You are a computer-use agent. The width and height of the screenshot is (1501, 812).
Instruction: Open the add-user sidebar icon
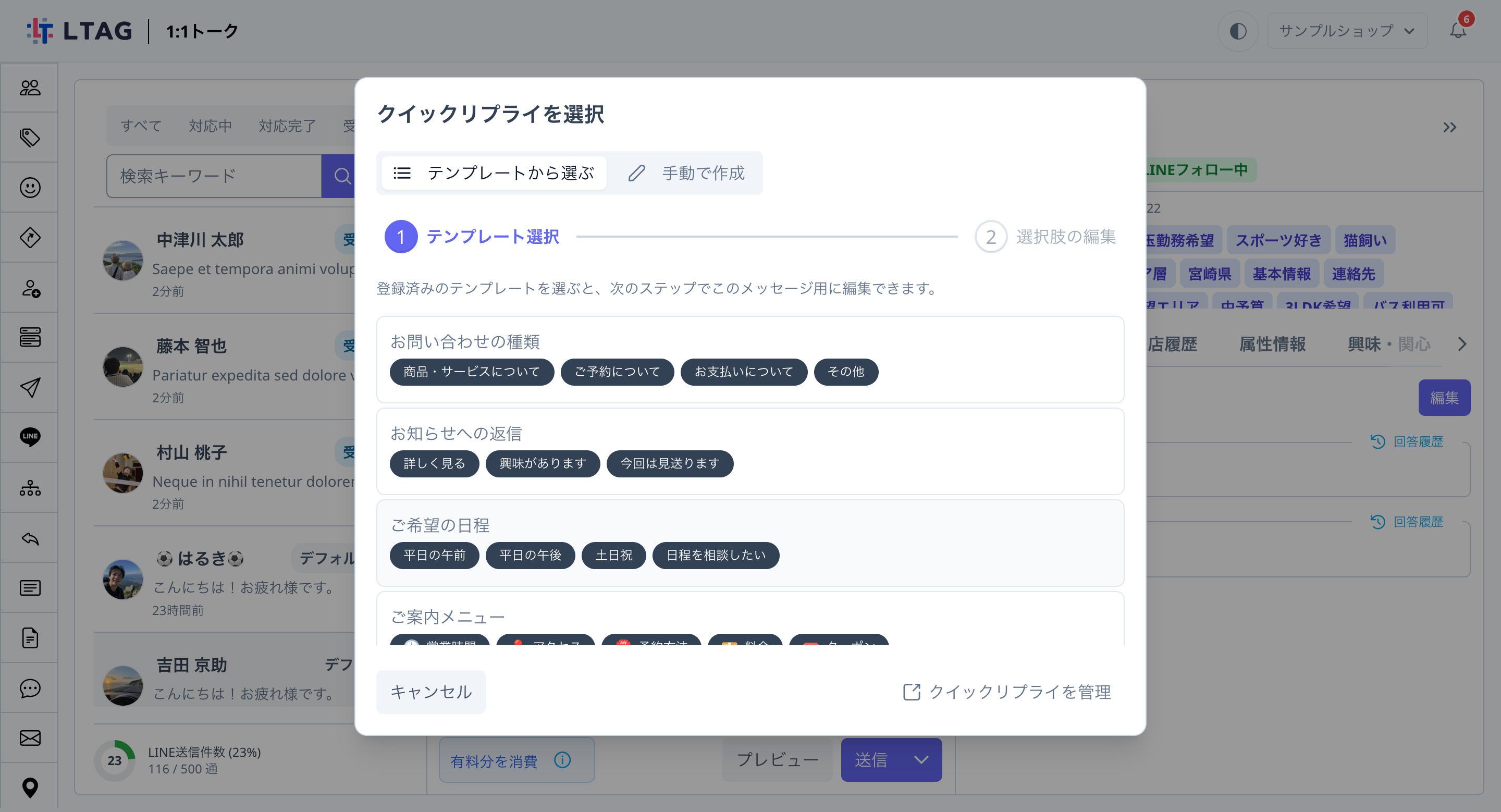(x=30, y=288)
